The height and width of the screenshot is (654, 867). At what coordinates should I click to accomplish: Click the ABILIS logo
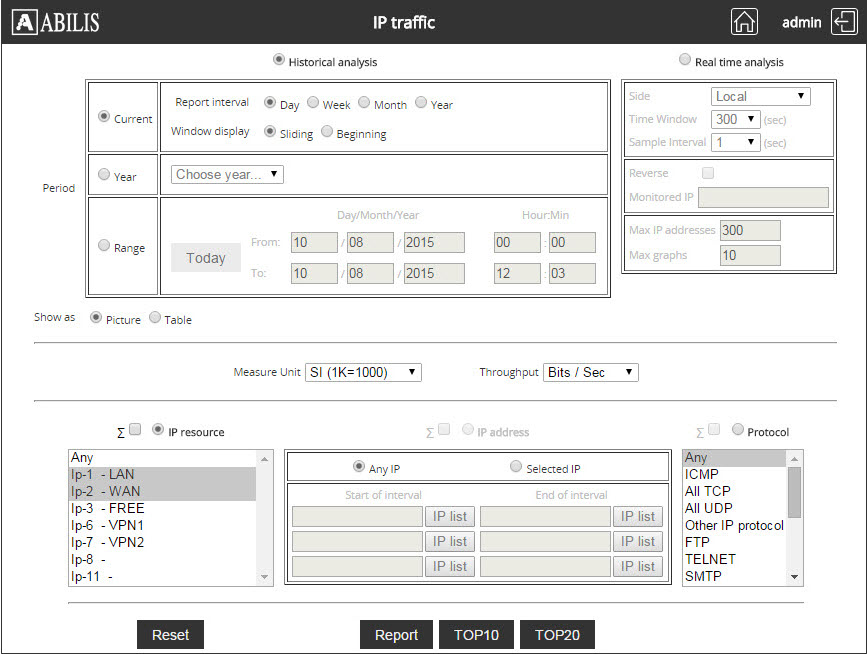[x=55, y=21]
